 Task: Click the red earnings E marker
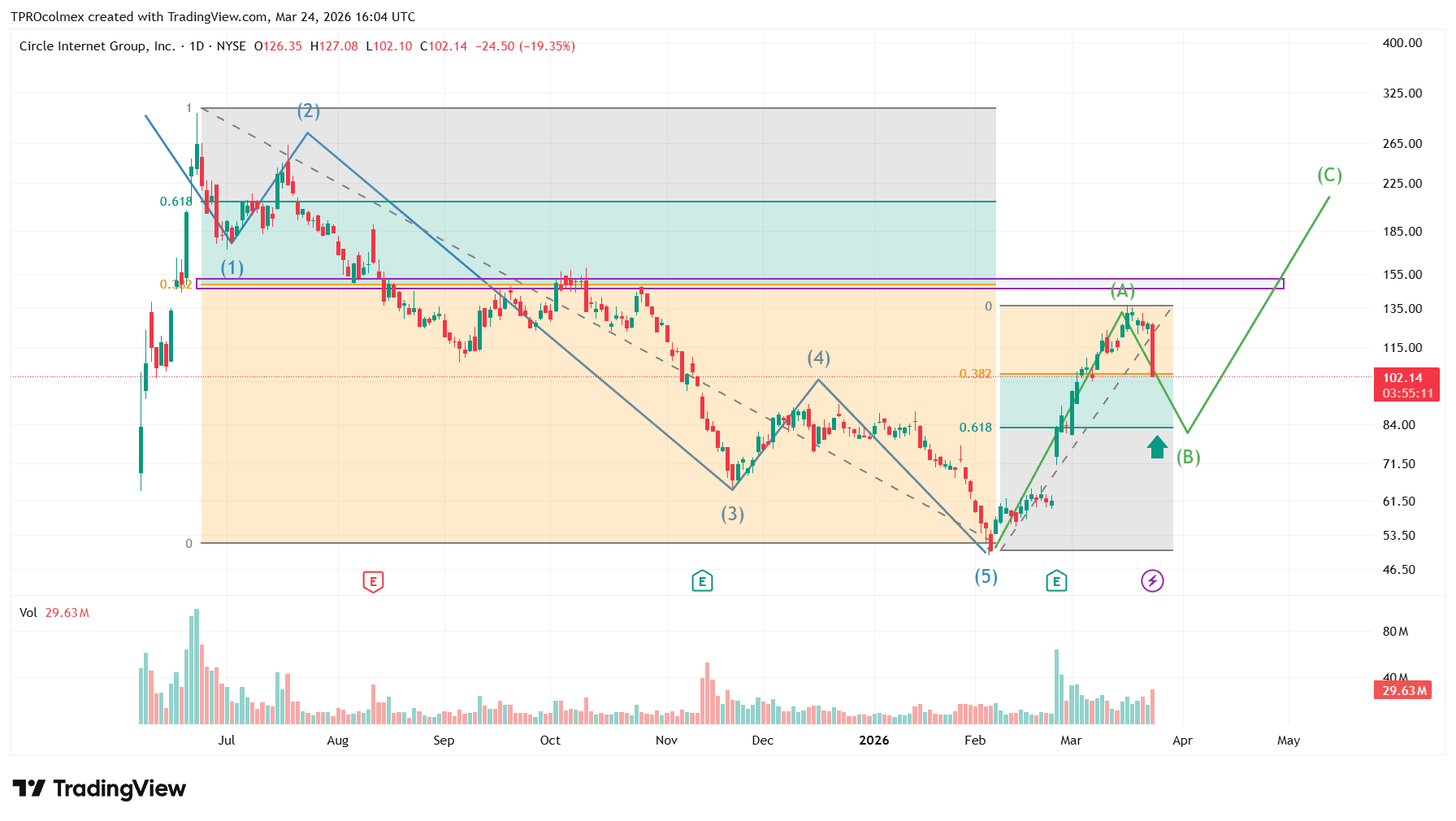[x=373, y=581]
